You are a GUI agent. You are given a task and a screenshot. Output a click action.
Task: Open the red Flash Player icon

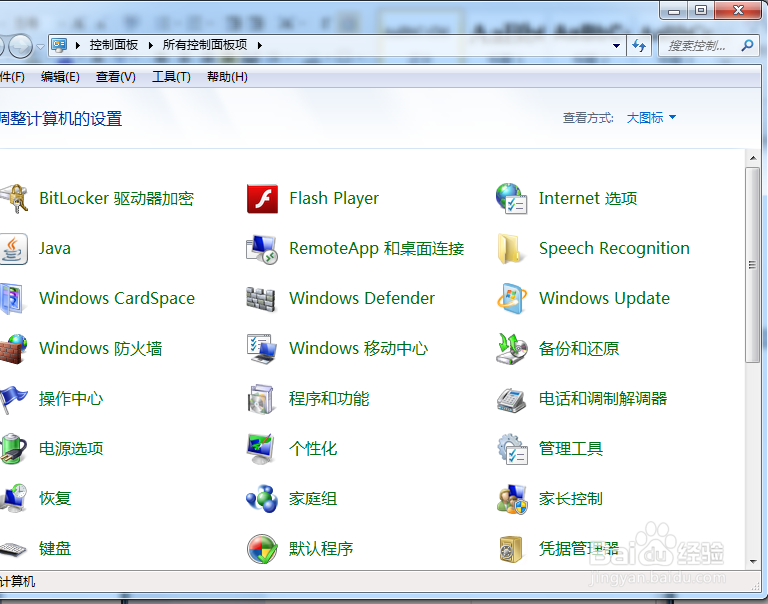click(262, 198)
